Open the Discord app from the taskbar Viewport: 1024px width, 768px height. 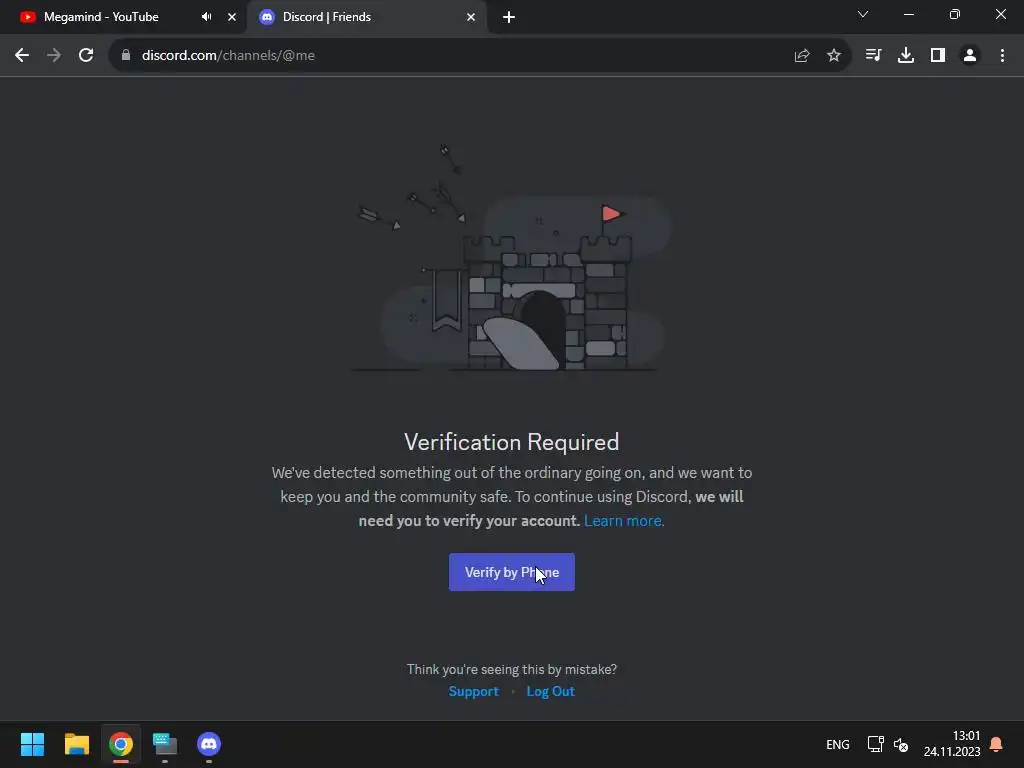[209, 744]
